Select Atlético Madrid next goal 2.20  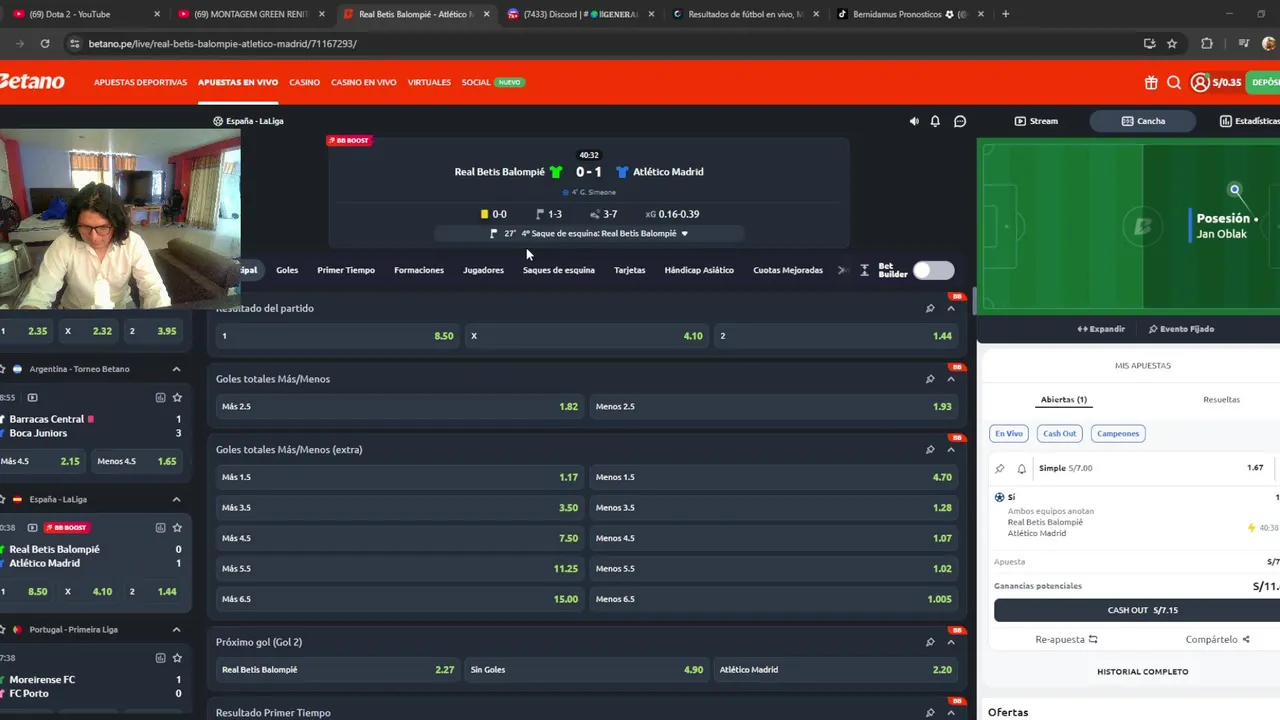(835, 670)
